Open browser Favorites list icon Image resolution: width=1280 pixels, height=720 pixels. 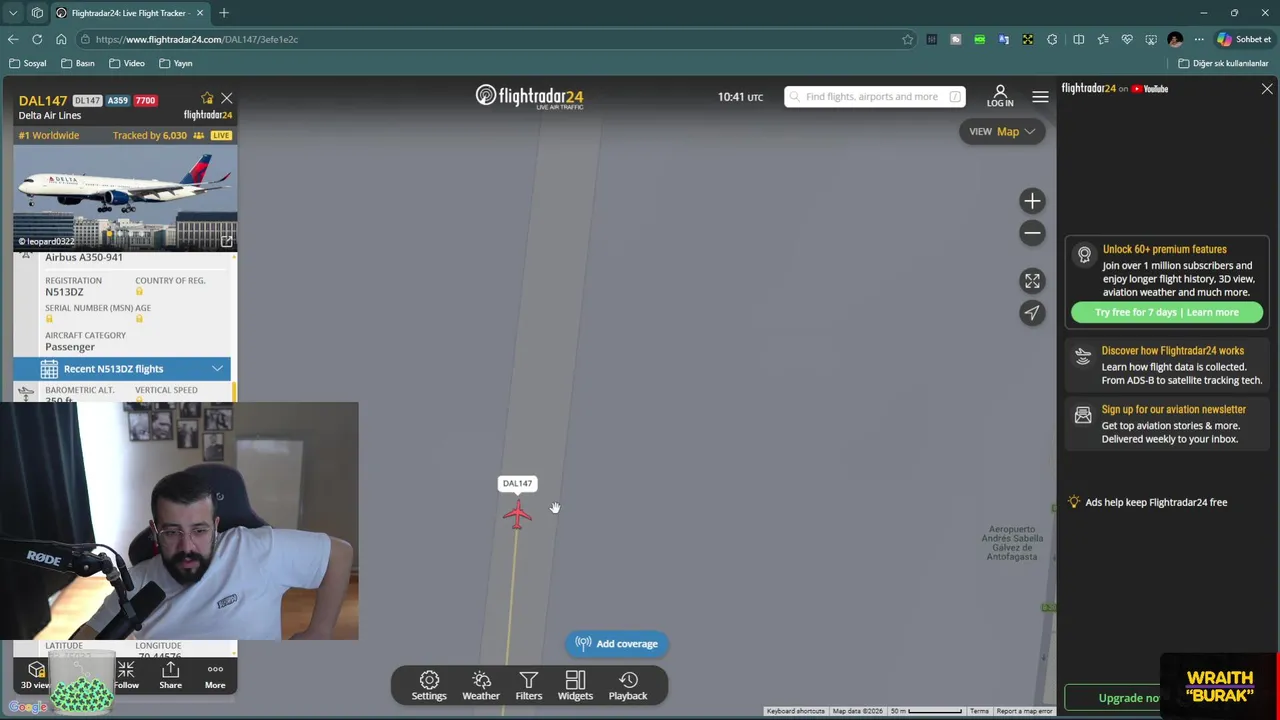click(1103, 39)
